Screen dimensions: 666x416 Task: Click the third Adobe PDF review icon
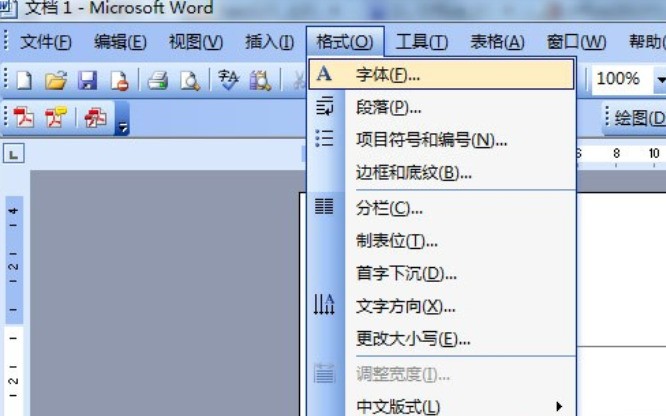(x=96, y=117)
